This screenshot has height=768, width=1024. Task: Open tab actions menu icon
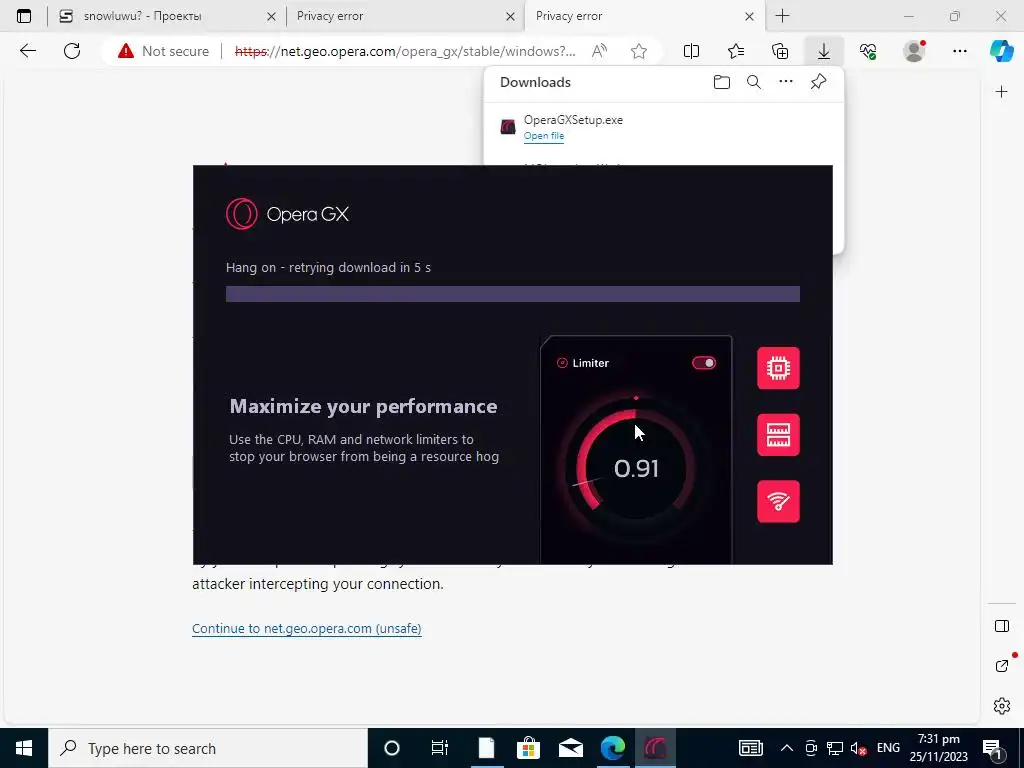coord(24,16)
